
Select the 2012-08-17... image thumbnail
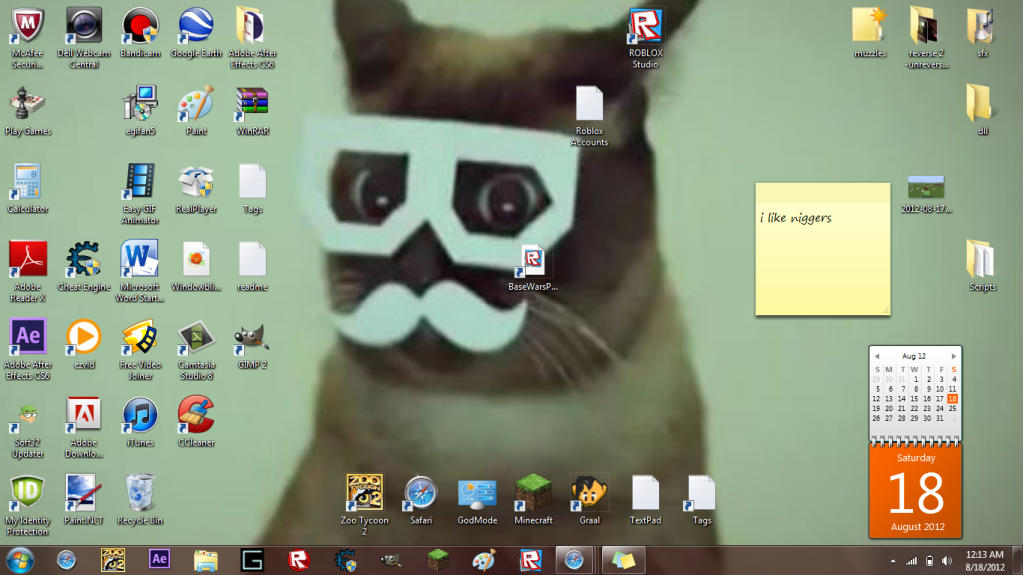(926, 194)
